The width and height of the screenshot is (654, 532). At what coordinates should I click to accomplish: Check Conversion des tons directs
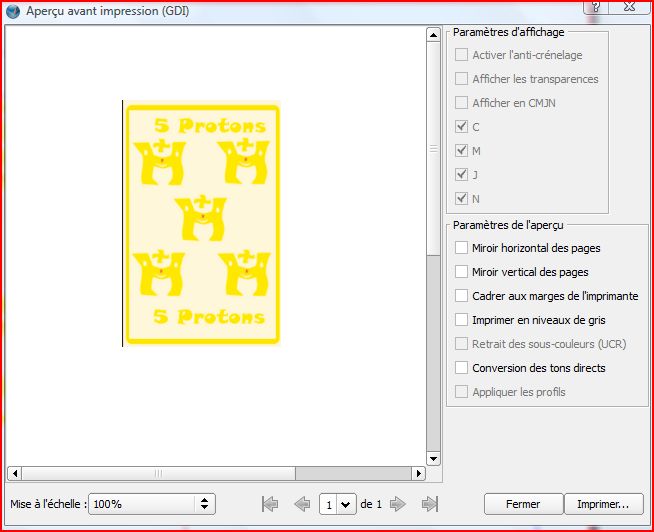[461, 368]
